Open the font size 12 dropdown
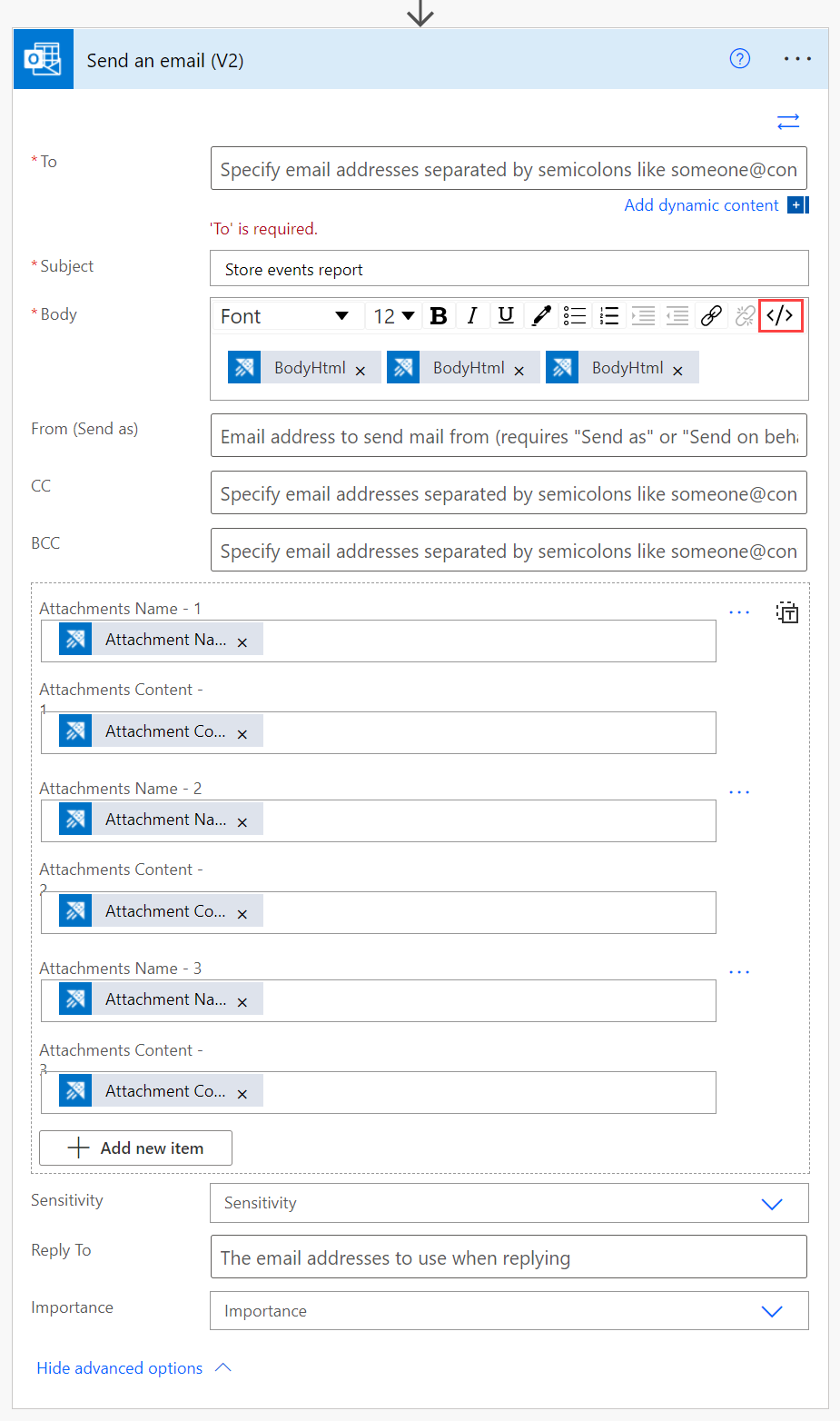The image size is (840, 1421). 392,315
